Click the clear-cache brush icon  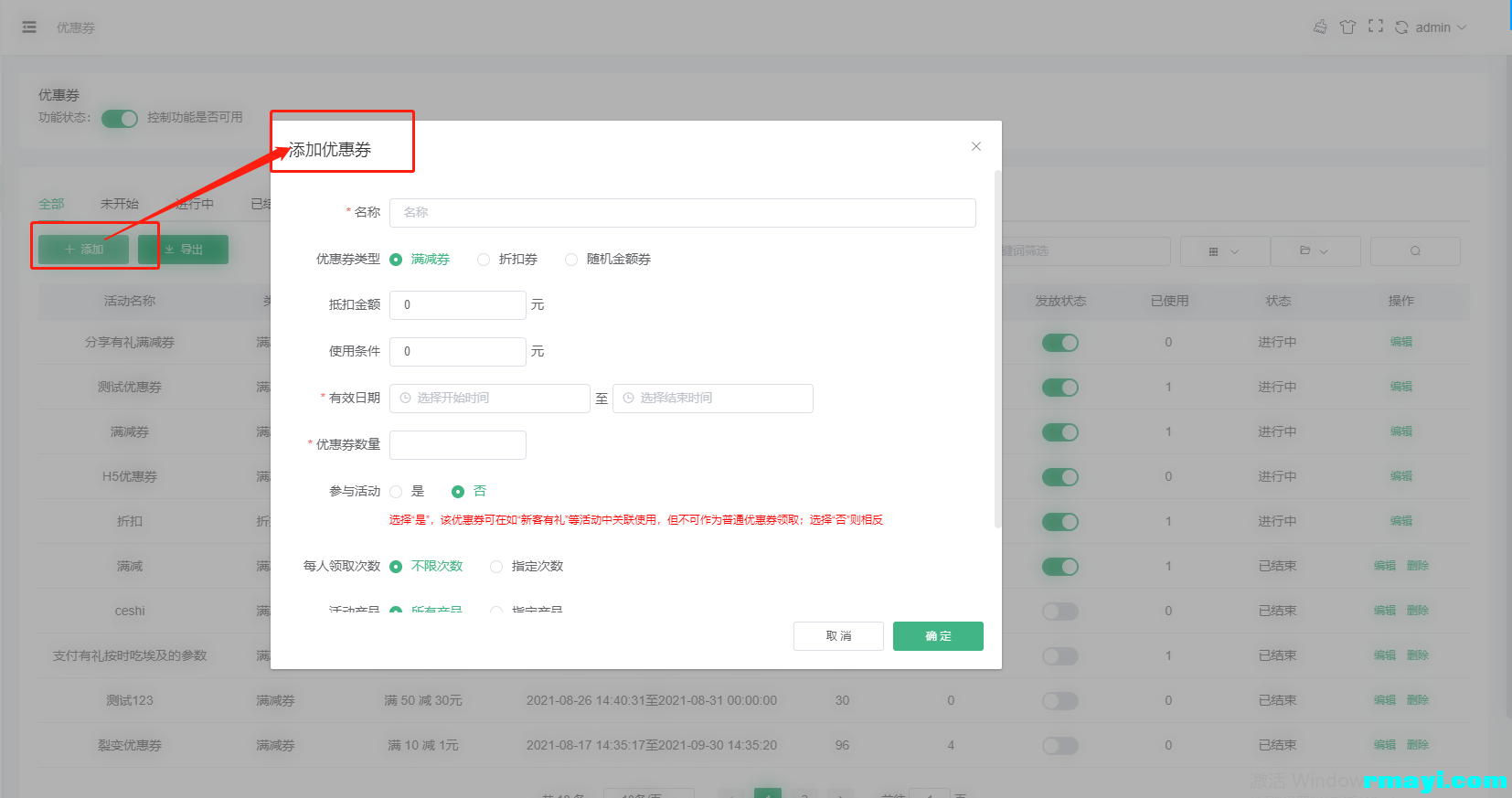point(1320,27)
